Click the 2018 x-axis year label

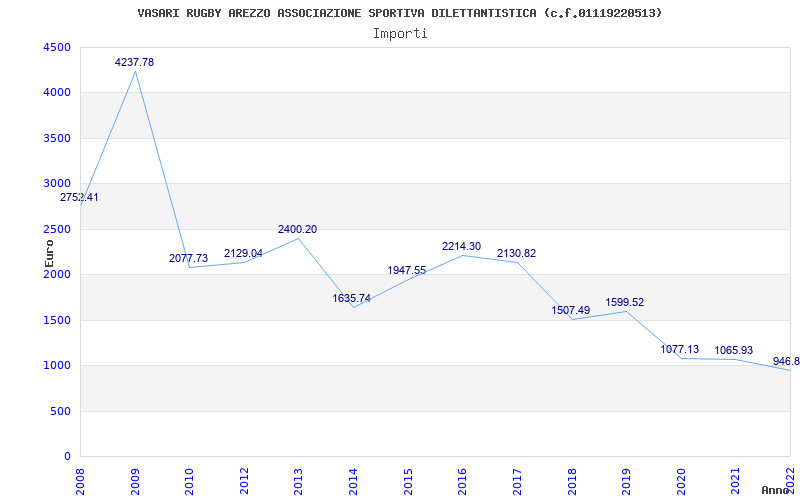coord(572,480)
